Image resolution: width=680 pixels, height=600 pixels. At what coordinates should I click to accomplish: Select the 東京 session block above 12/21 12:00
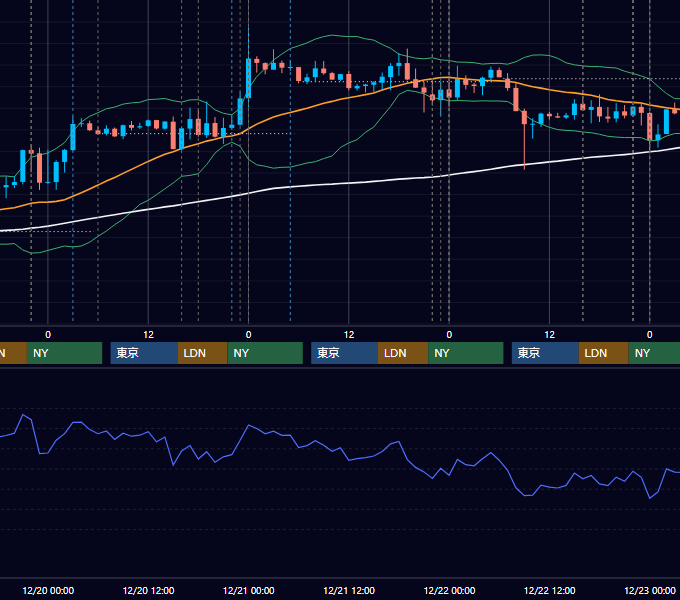click(344, 353)
